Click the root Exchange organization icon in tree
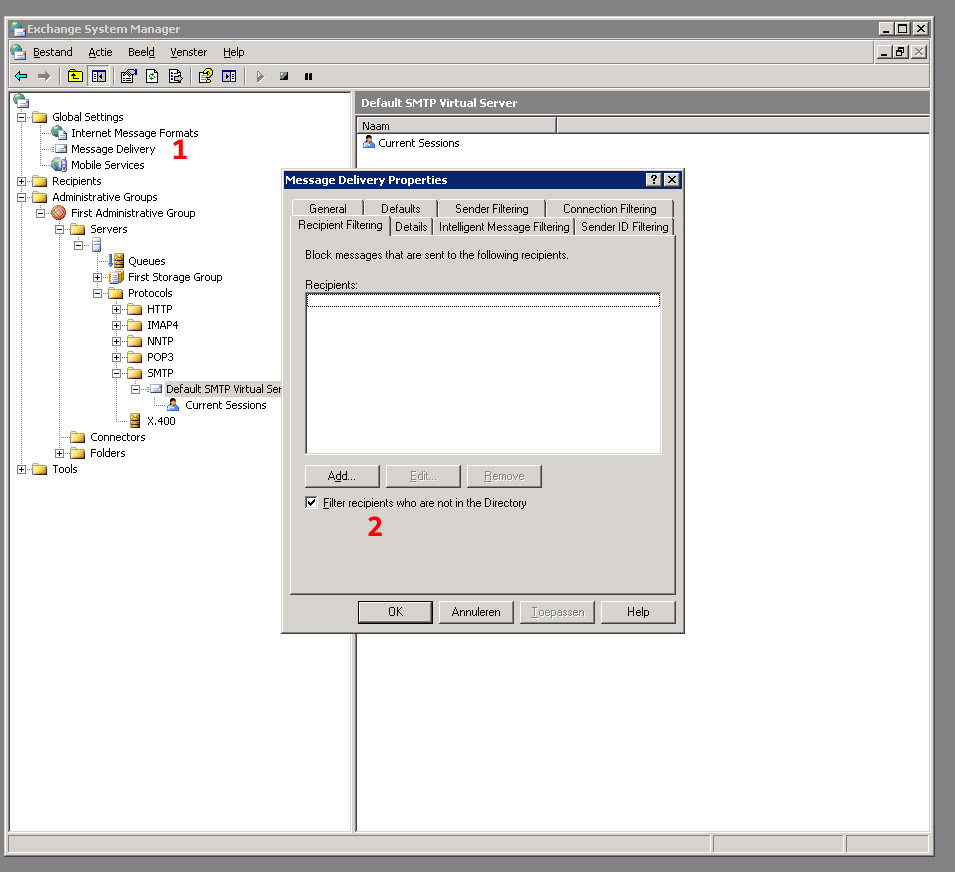 (21, 100)
